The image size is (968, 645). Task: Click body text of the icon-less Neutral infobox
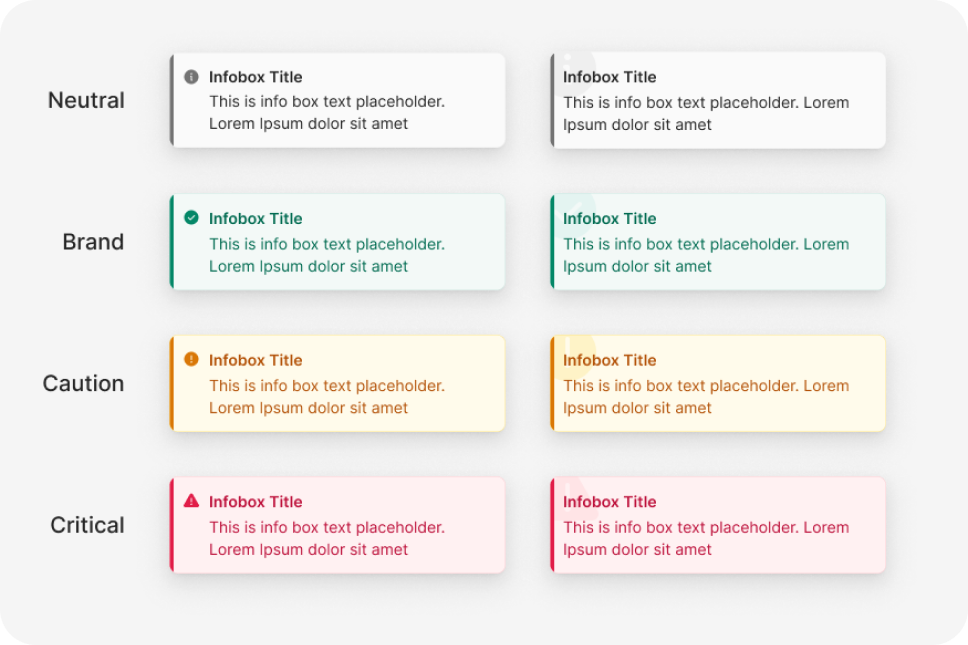705,113
